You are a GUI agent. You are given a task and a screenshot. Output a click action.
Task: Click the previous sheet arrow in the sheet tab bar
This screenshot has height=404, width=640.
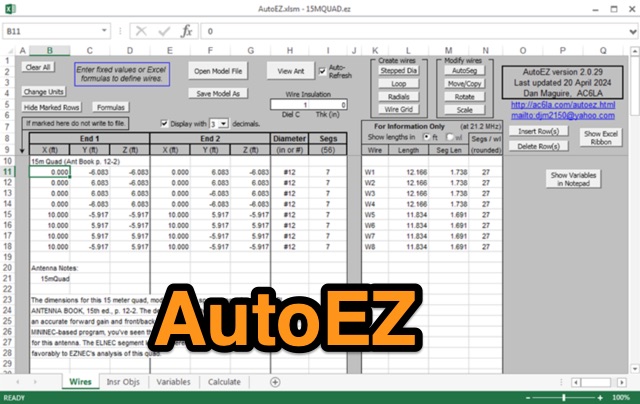pyautogui.click(x=18, y=382)
